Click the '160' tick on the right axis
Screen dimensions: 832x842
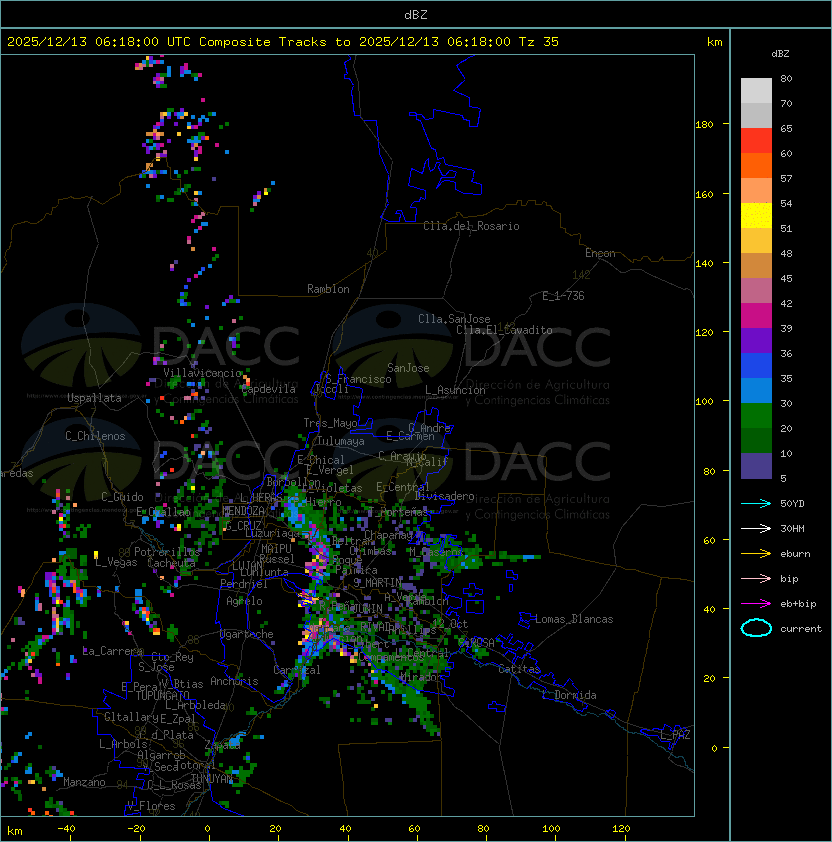tap(704, 194)
